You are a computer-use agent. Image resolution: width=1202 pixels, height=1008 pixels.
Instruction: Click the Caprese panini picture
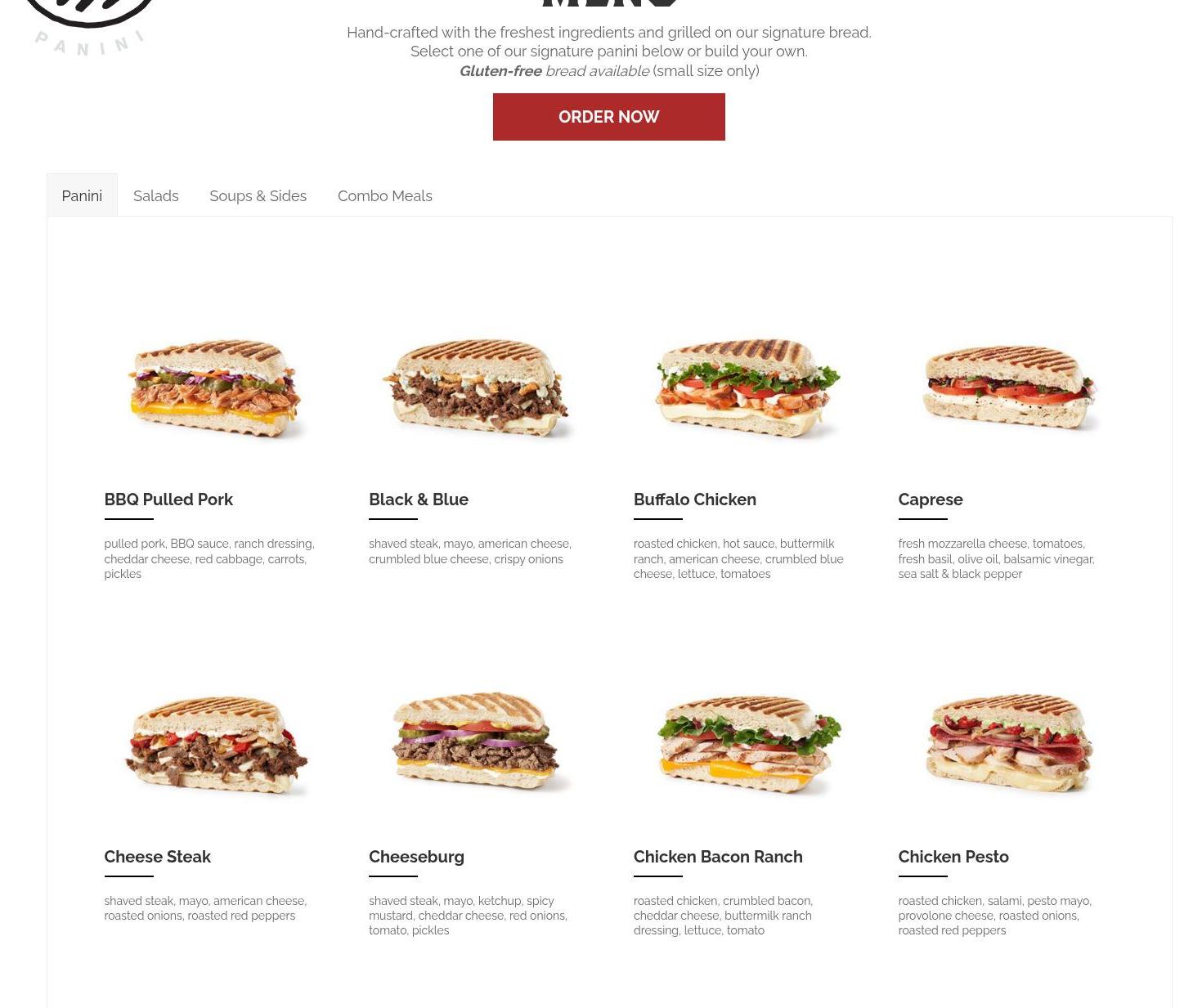1010,388
